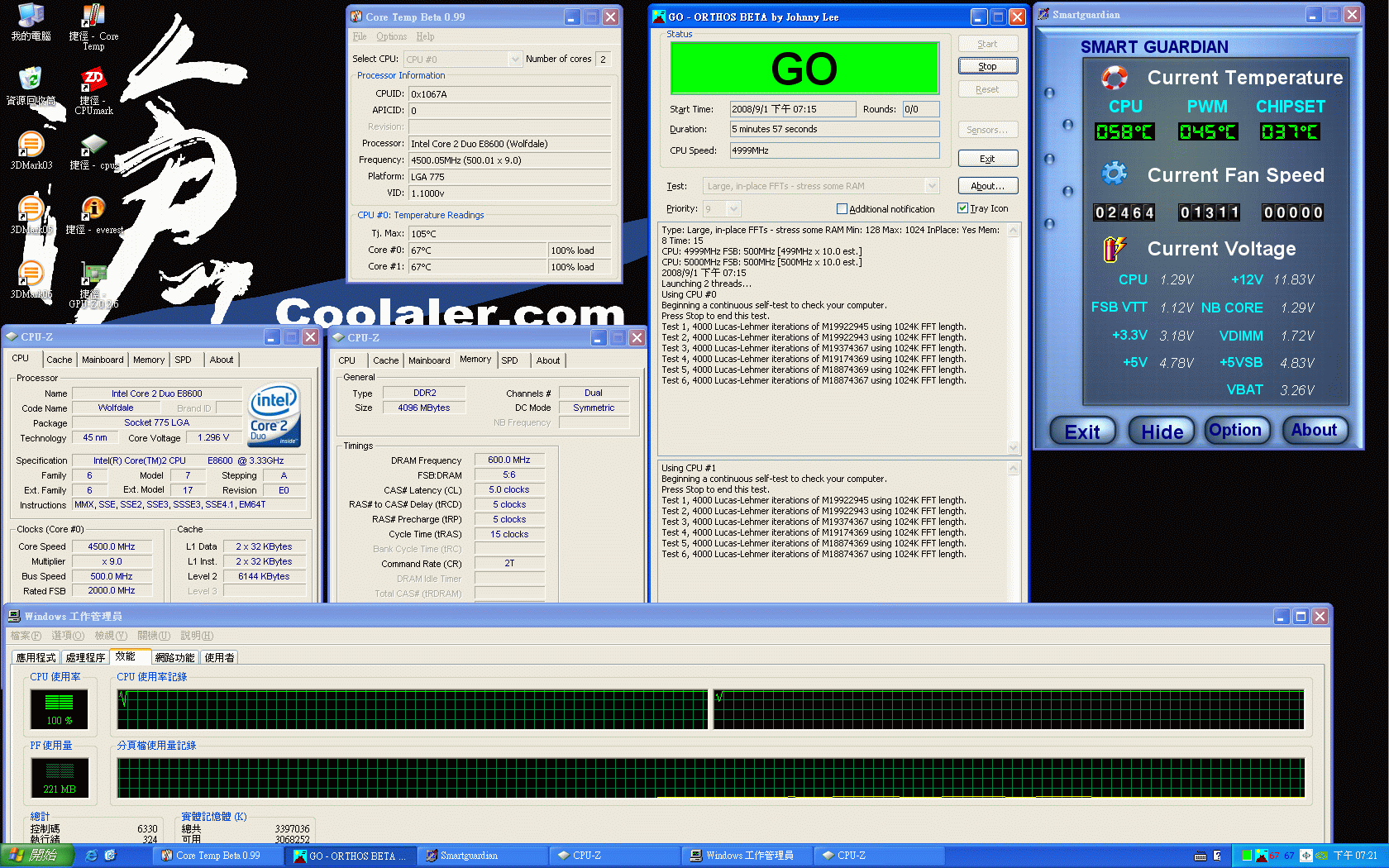Click the Task Manager title bar icon
This screenshot has height=868, width=1389.
click(14, 616)
